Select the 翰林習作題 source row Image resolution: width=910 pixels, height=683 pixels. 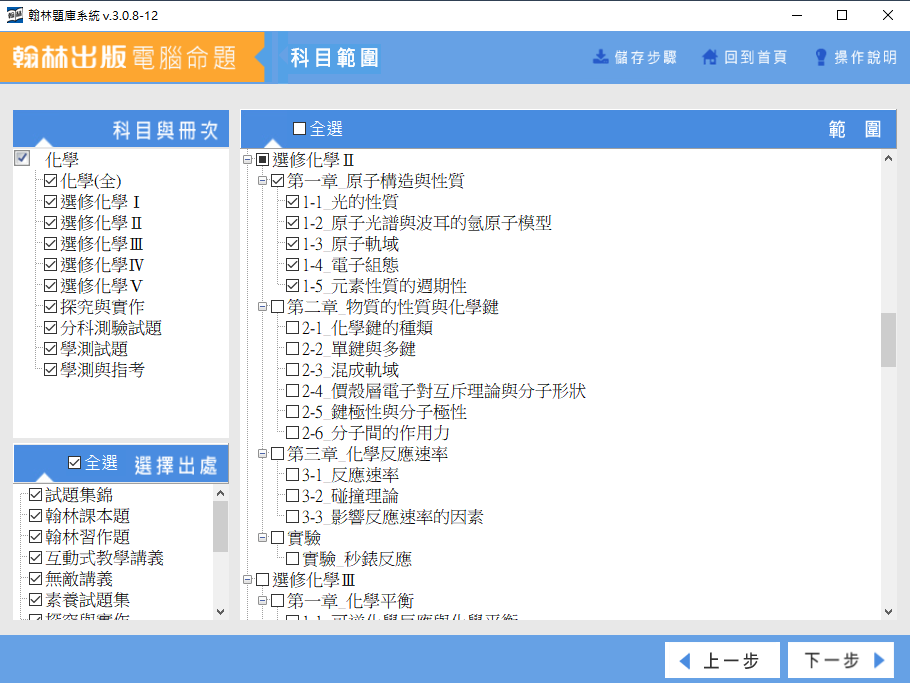(x=88, y=537)
